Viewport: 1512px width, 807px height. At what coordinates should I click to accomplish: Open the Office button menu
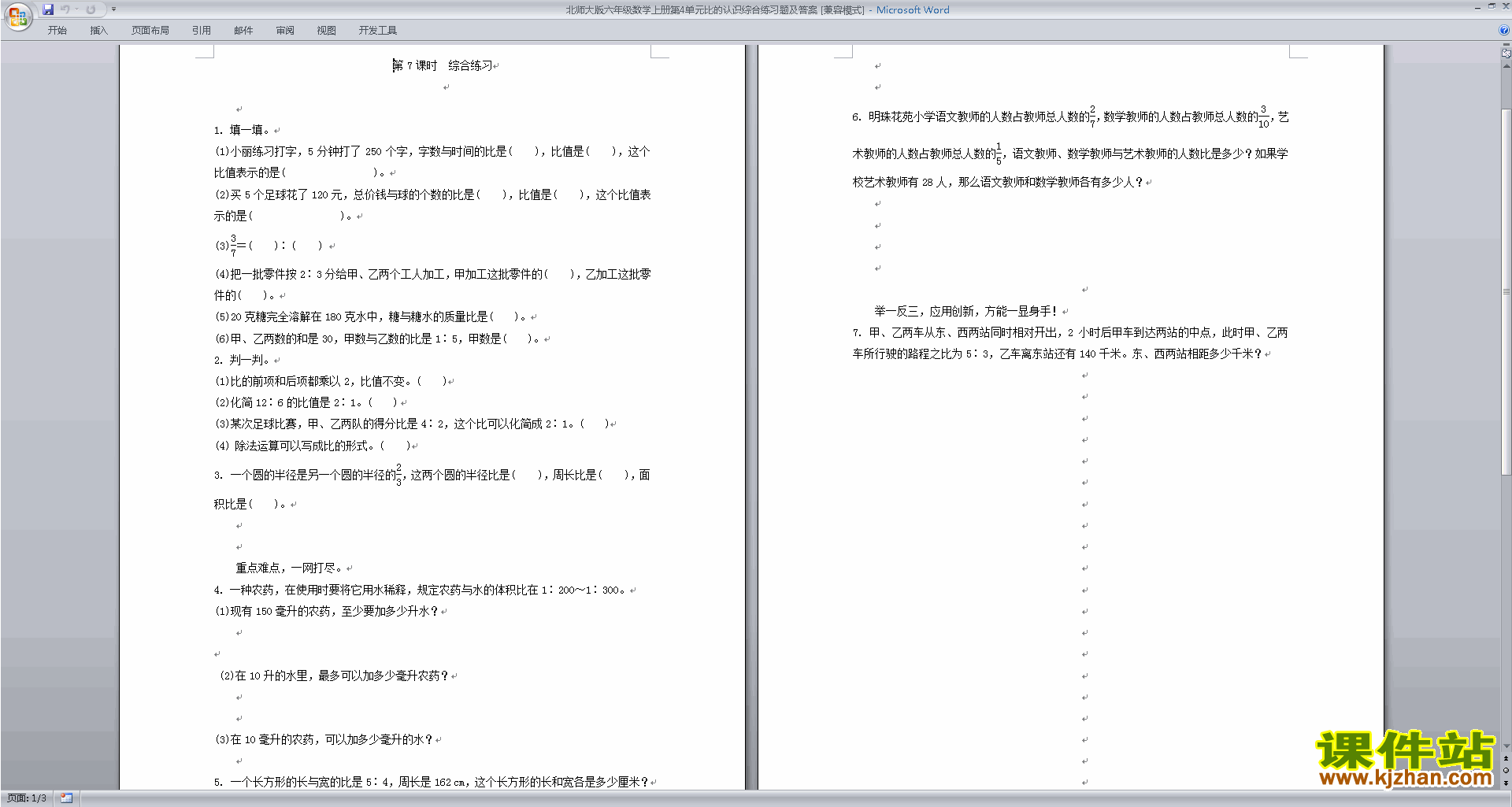[17, 17]
